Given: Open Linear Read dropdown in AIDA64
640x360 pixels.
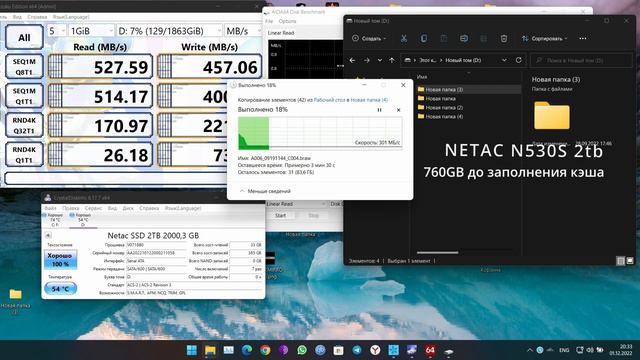Looking at the screenshot, I should (x=296, y=204).
